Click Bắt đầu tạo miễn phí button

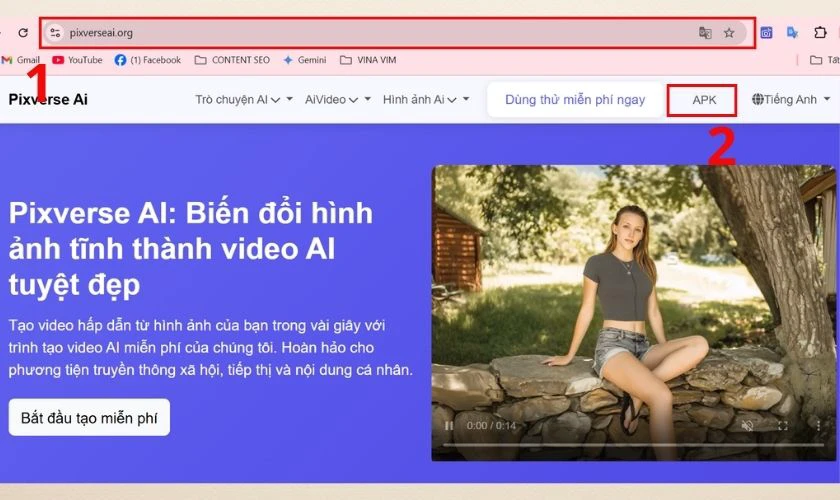89,417
